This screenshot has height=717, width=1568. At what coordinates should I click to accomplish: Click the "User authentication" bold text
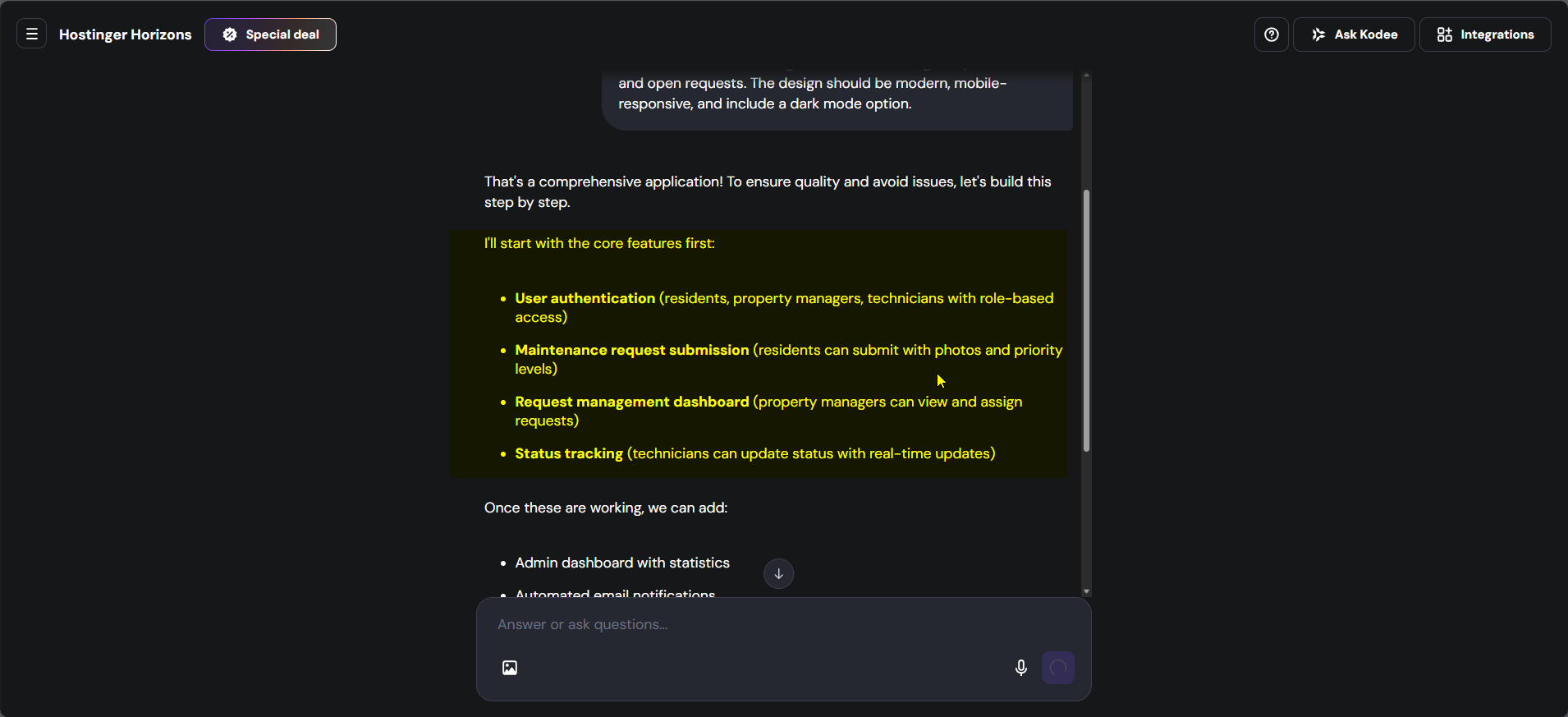point(585,298)
